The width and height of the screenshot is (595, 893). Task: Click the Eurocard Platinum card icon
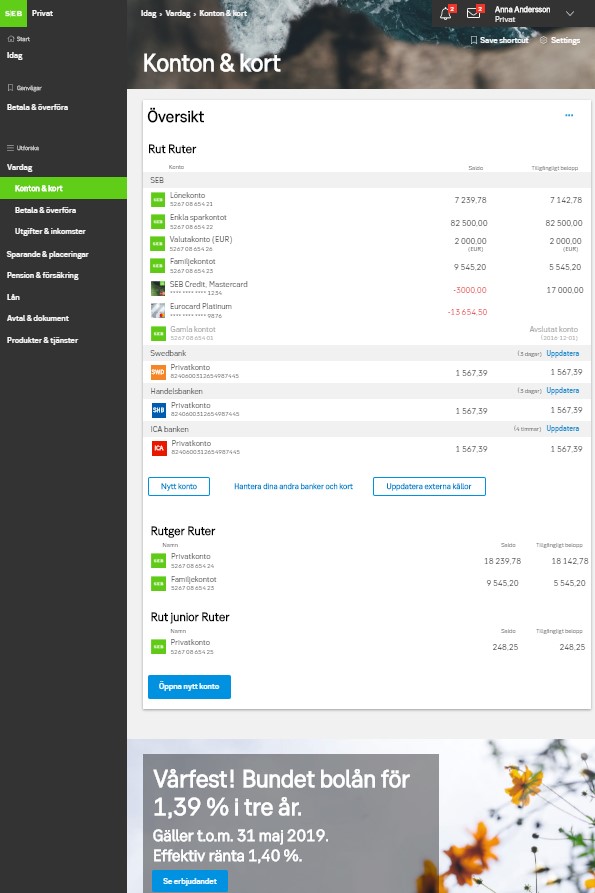coord(158,310)
